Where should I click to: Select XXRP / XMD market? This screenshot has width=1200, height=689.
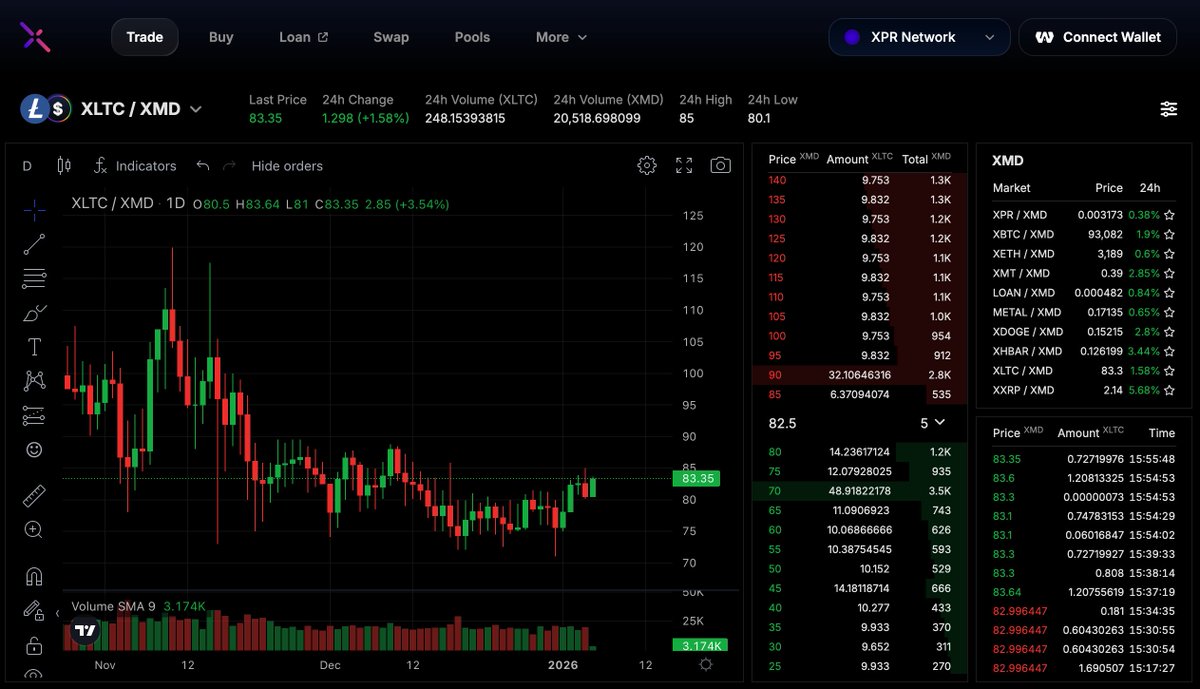click(x=1084, y=391)
